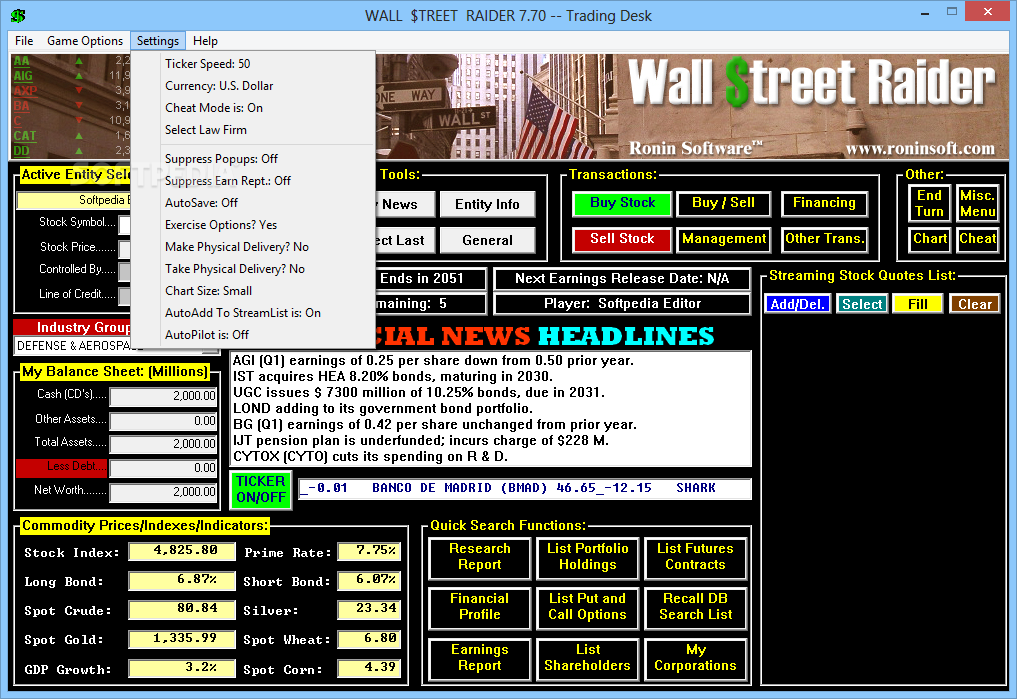
Task: Change the Ticker Speed setting
Action: click(253, 64)
